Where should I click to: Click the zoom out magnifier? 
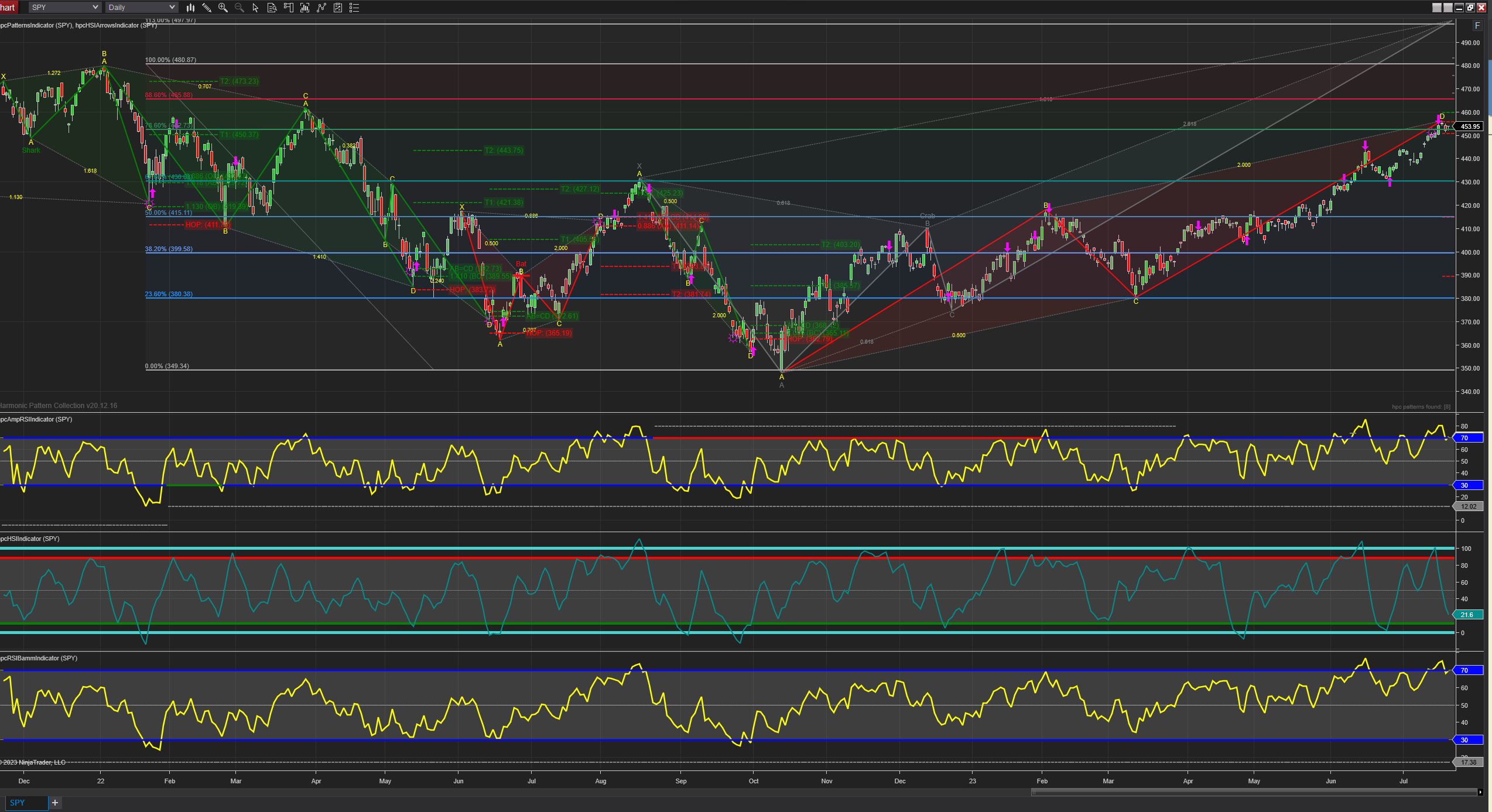(x=239, y=8)
